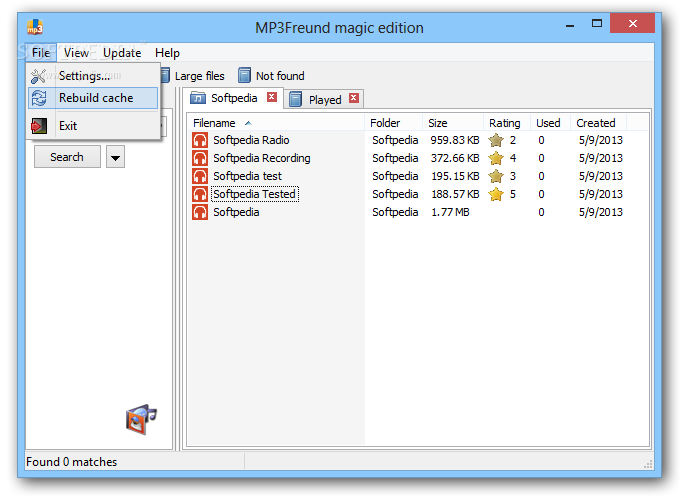Switch to the Played tab
Screen dimensions: 682x498
[324, 100]
